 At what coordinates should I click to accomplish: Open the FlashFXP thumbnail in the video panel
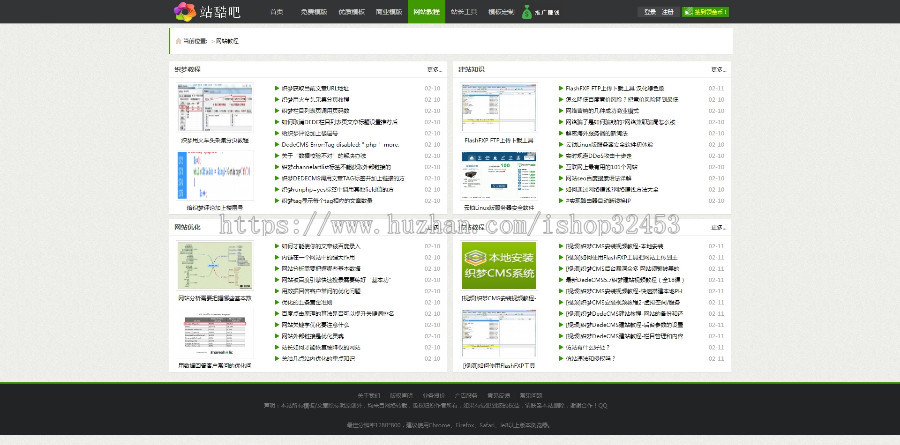coord(499,334)
